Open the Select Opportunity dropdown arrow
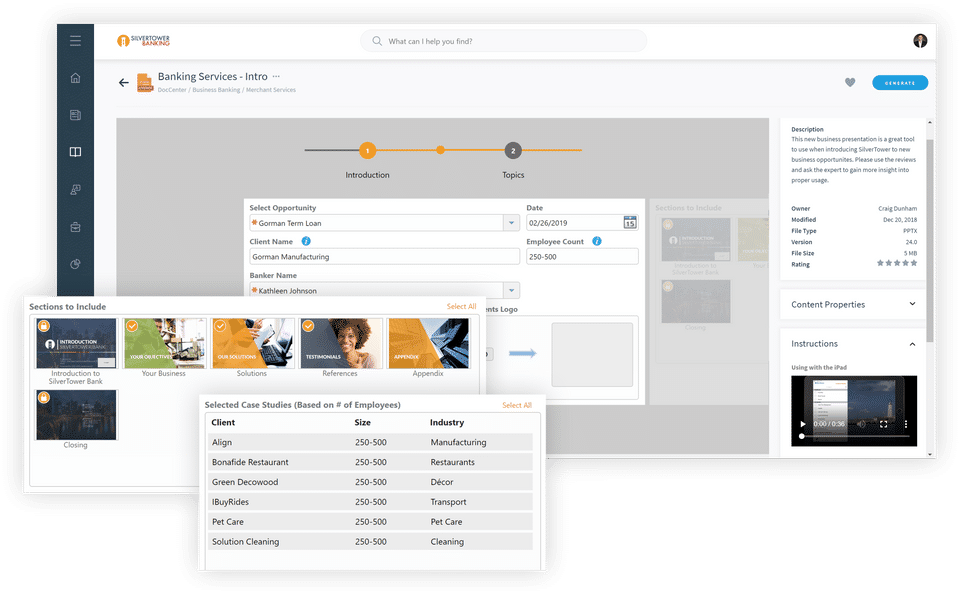The height and width of the screenshot is (594, 960). (511, 223)
